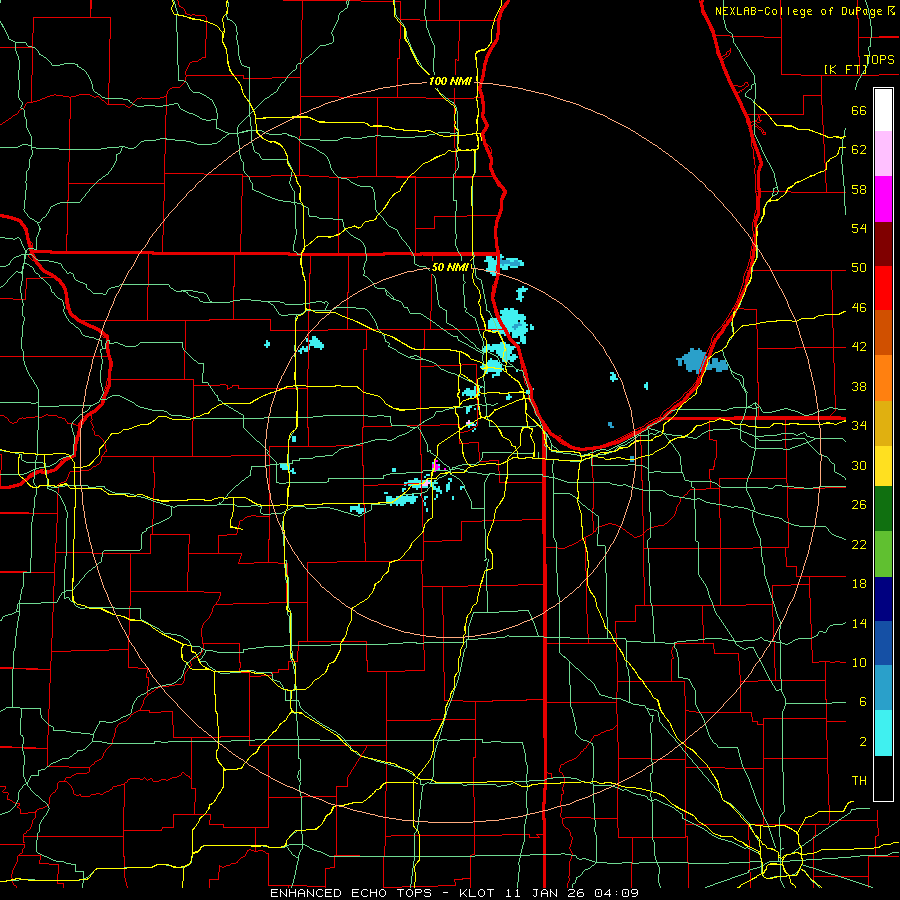900x900 pixels.
Task: Click the TOPS legend title
Action: [x=879, y=59]
